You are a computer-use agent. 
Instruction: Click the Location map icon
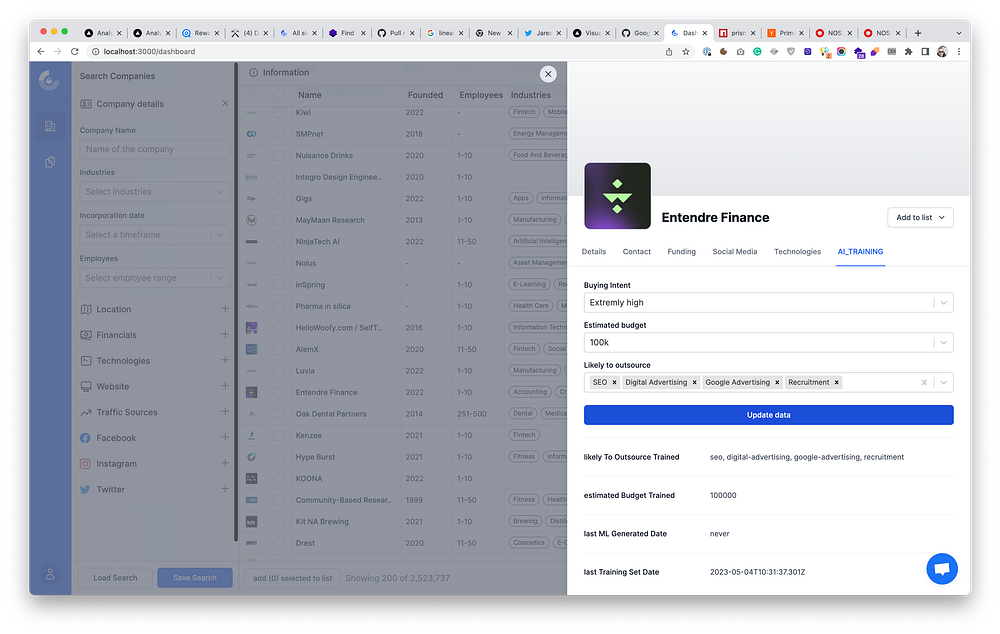pos(85,309)
